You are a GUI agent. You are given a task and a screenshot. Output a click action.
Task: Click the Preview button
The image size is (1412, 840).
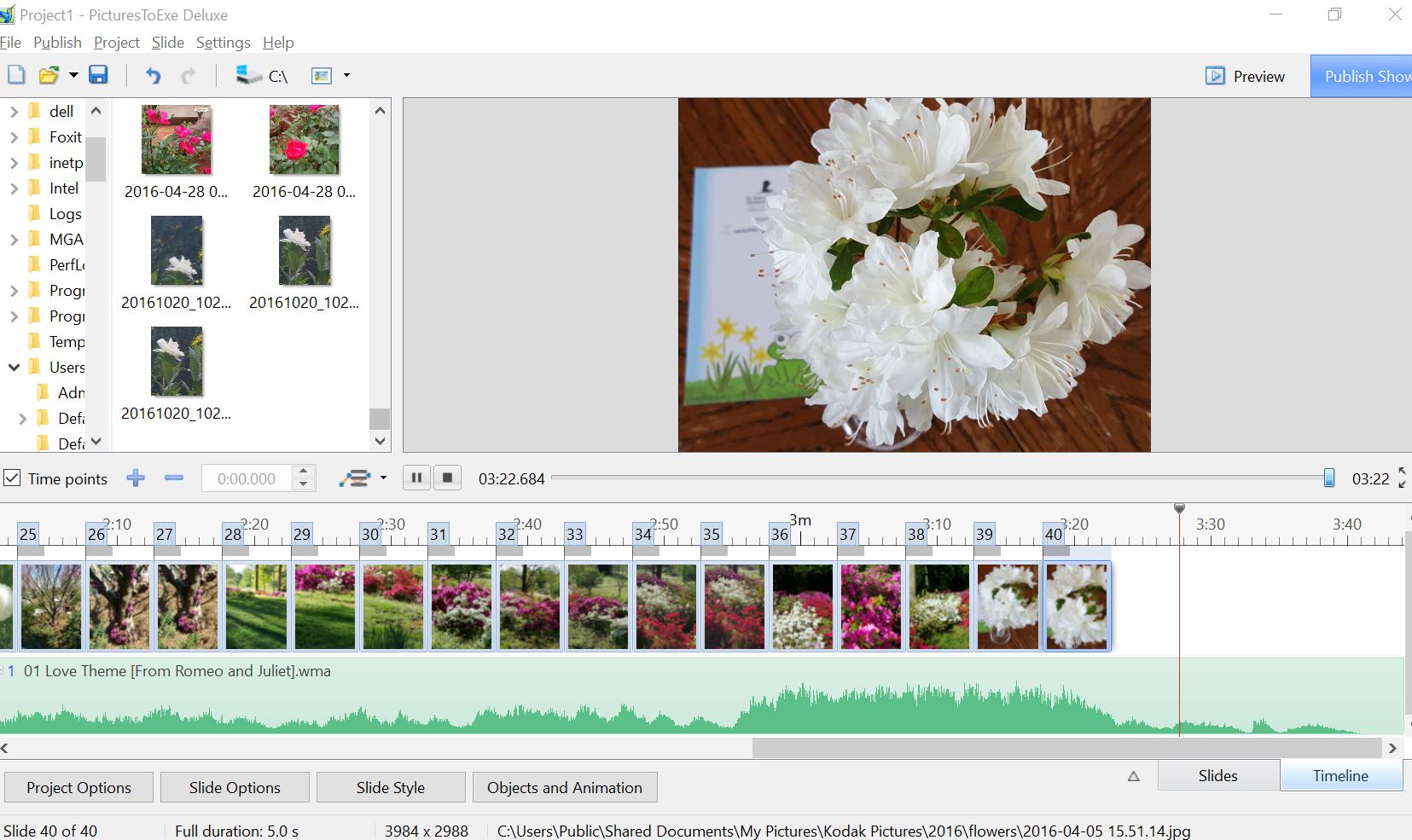[1245, 76]
